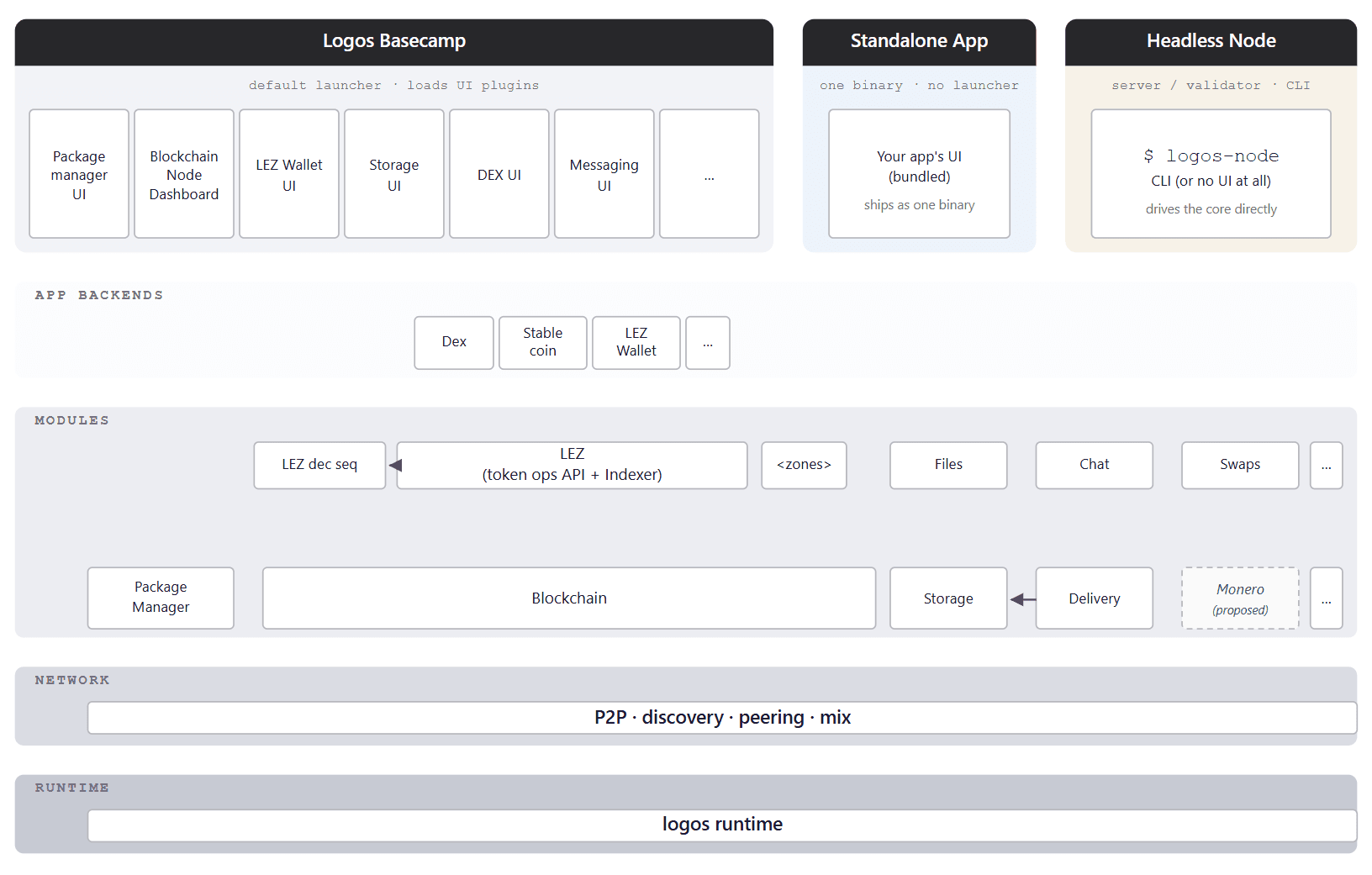Select the Standalone App header
The height and width of the screenshot is (875, 1372).
coord(919,42)
